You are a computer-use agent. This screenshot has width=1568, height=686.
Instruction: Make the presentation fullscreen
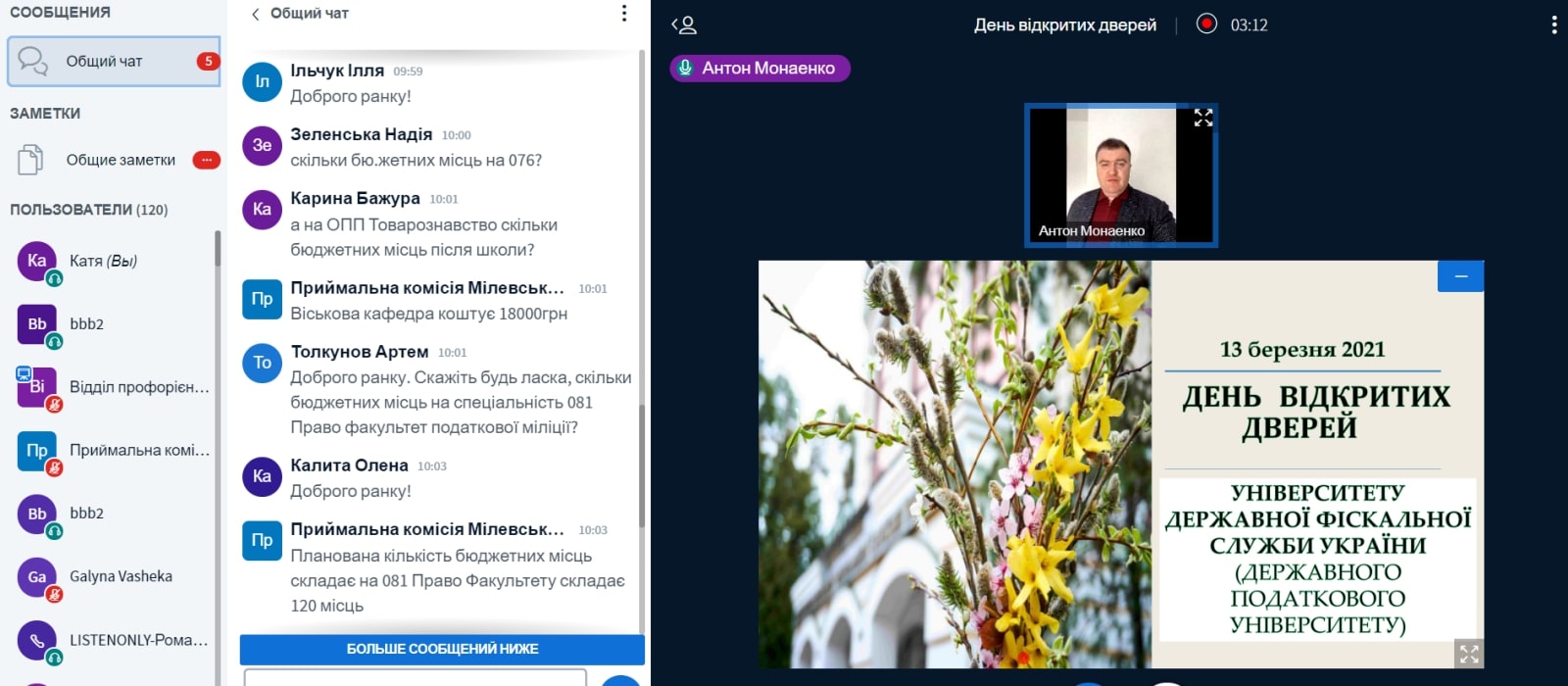pos(1469,654)
